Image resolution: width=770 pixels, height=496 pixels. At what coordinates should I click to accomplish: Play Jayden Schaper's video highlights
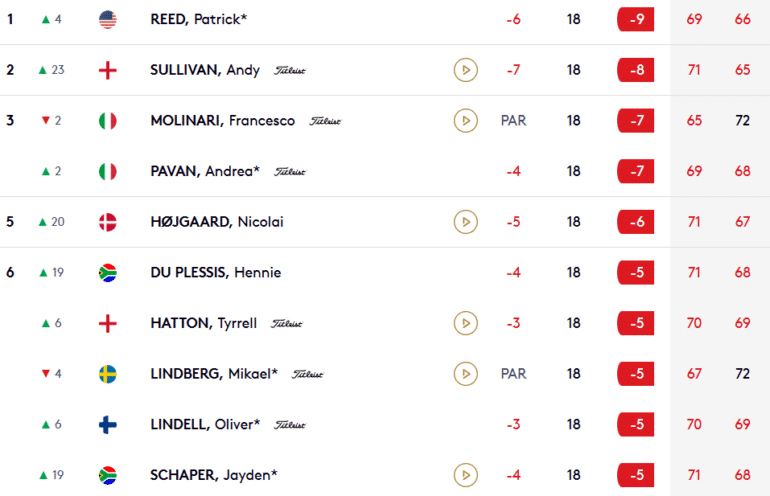464,475
